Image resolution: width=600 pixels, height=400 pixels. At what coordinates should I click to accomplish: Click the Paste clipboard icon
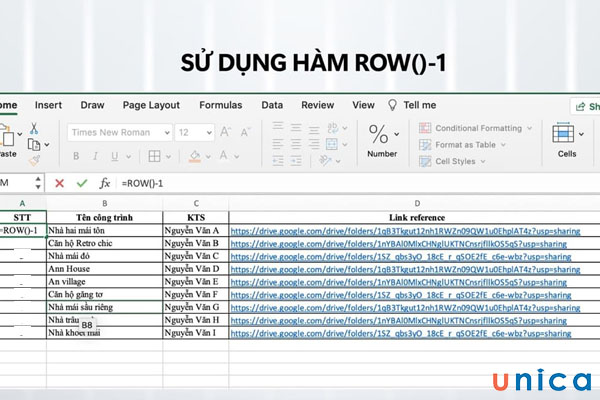pos(8,136)
